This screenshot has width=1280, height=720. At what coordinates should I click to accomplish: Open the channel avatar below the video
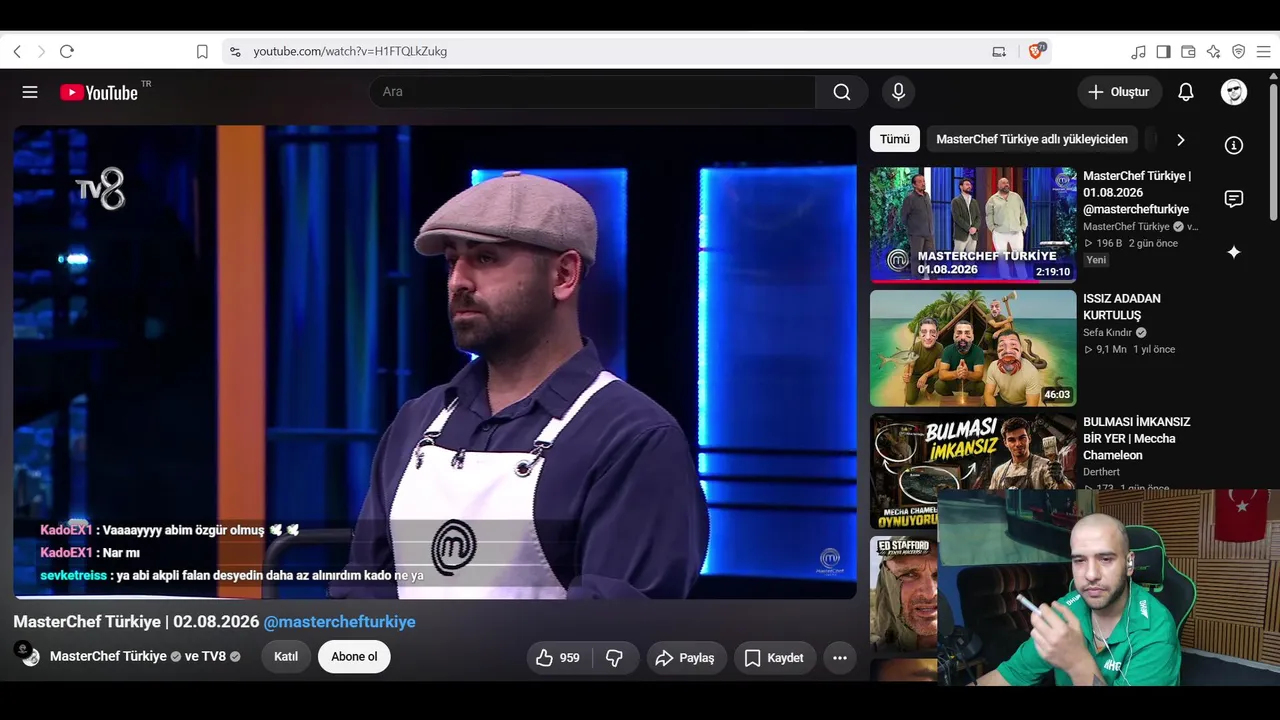point(27,655)
